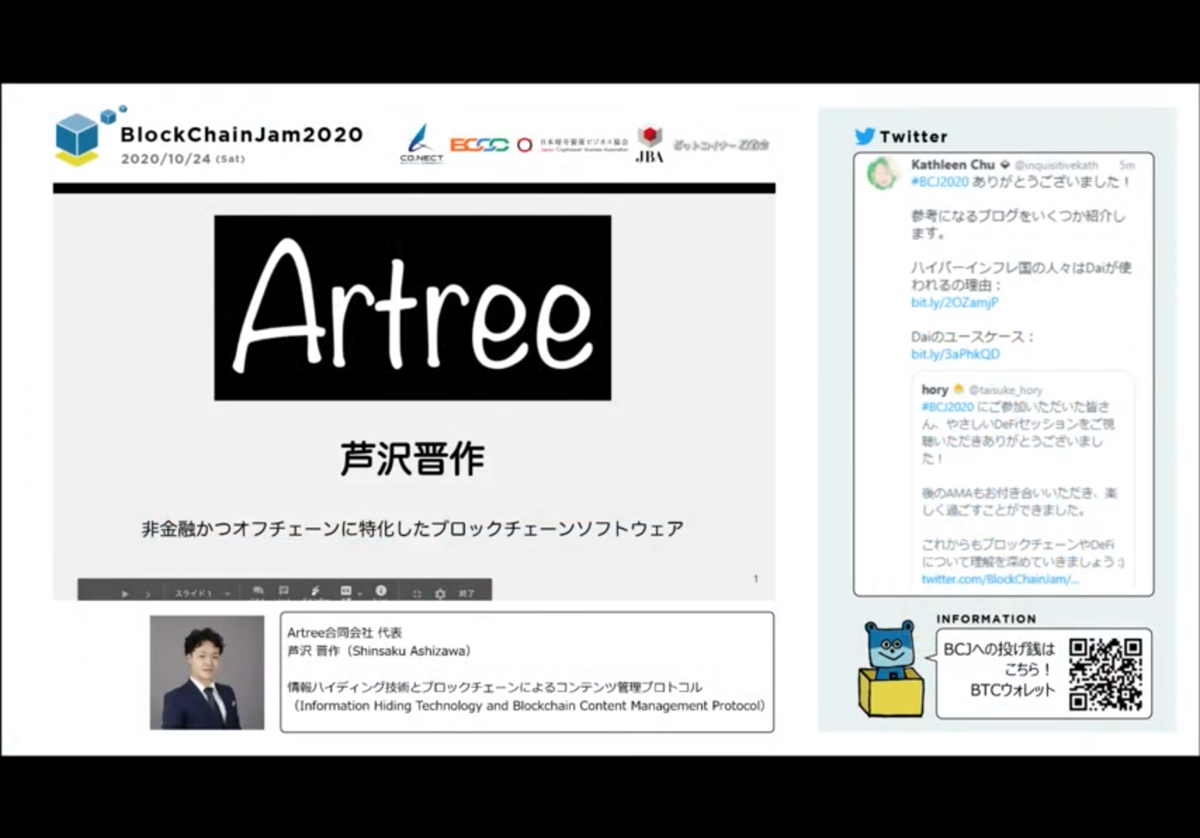
Task: Open the info tips icon in toolbar
Action: click(381, 591)
